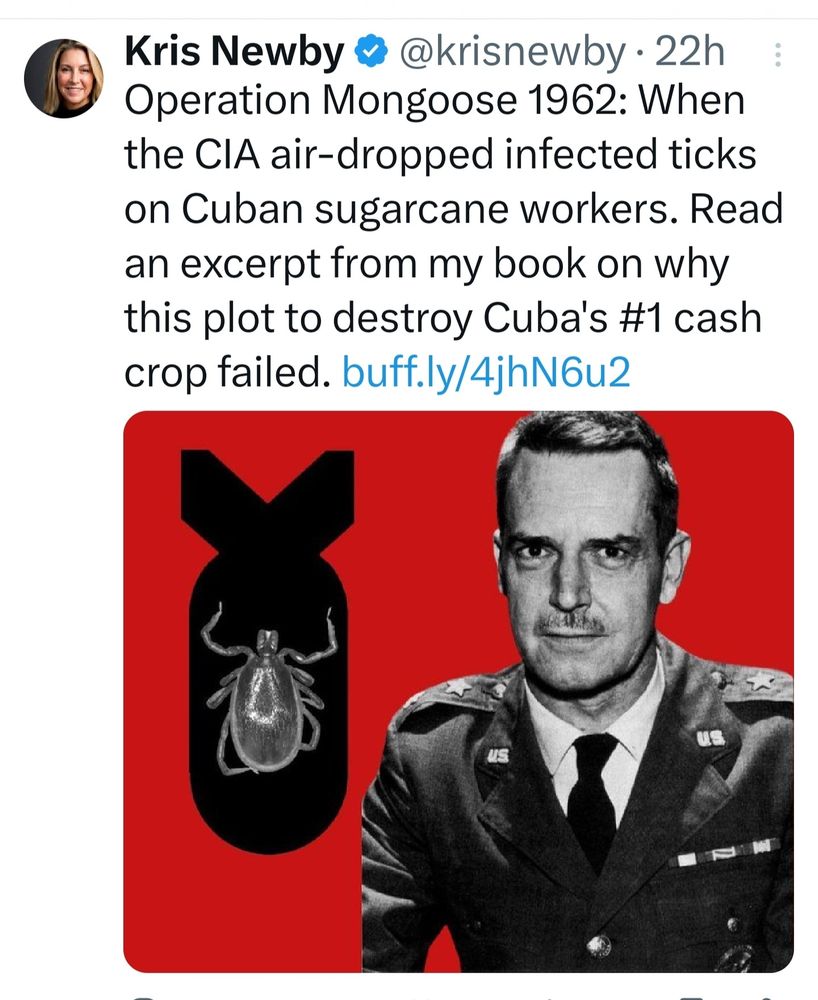This screenshot has height=1000, width=818.
Task: Click the right US collar insignia
Action: pyautogui.click(x=711, y=739)
